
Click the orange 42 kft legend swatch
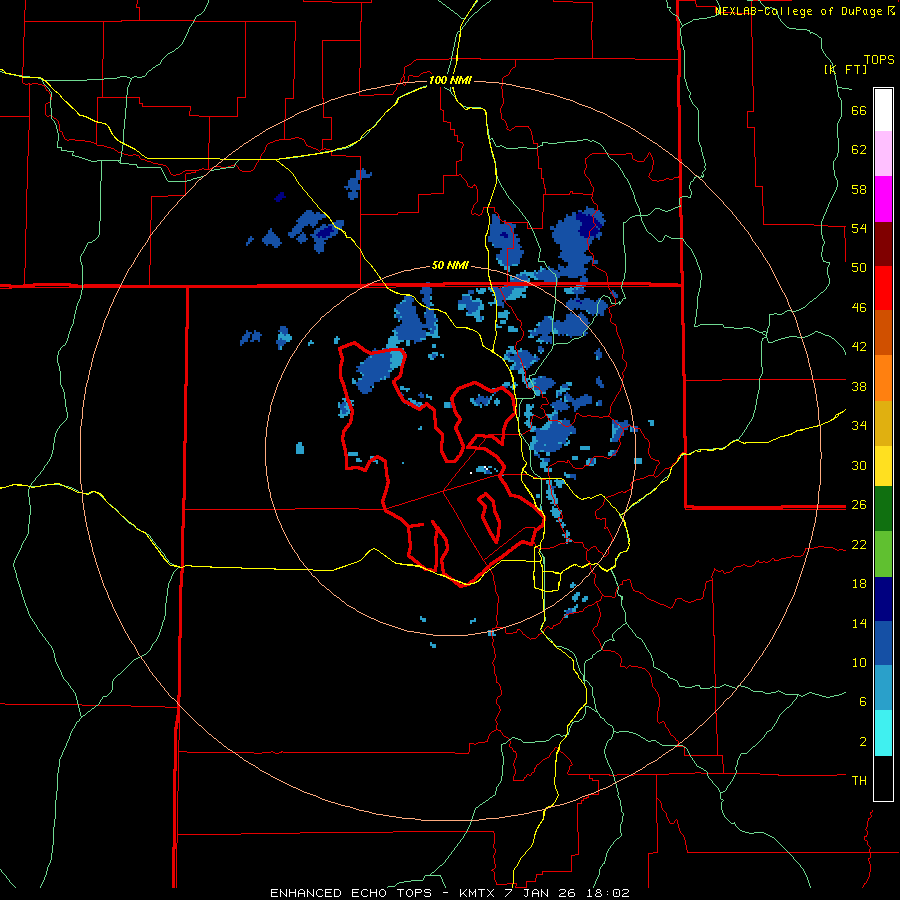883,378
